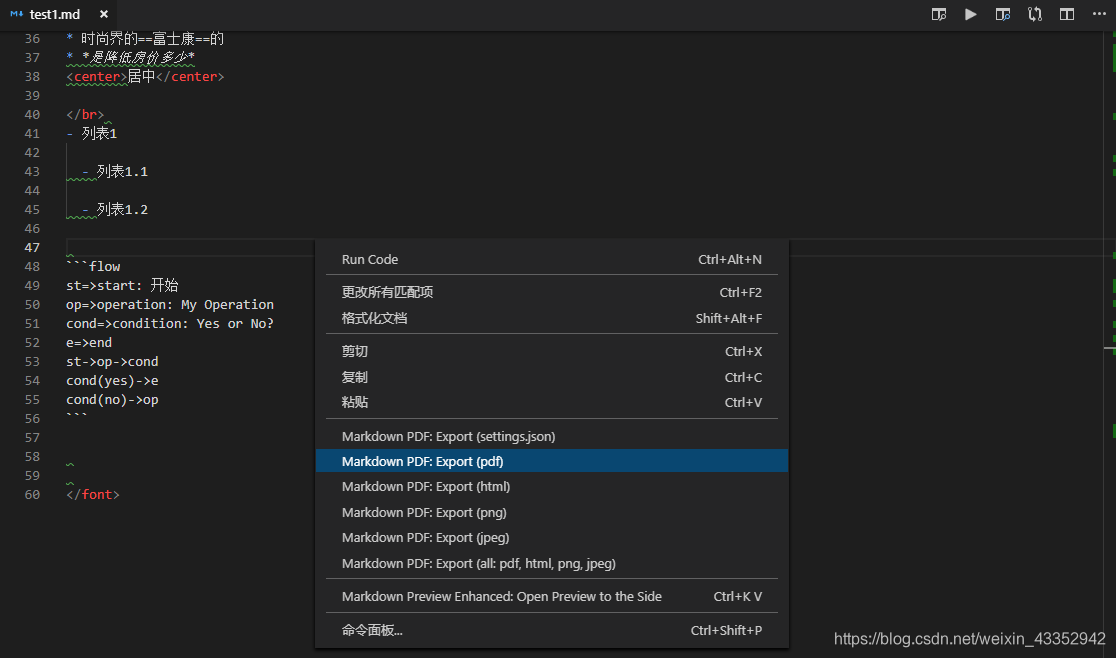Click the <center>居中</center> line
The width and height of the screenshot is (1116, 658).
145,76
